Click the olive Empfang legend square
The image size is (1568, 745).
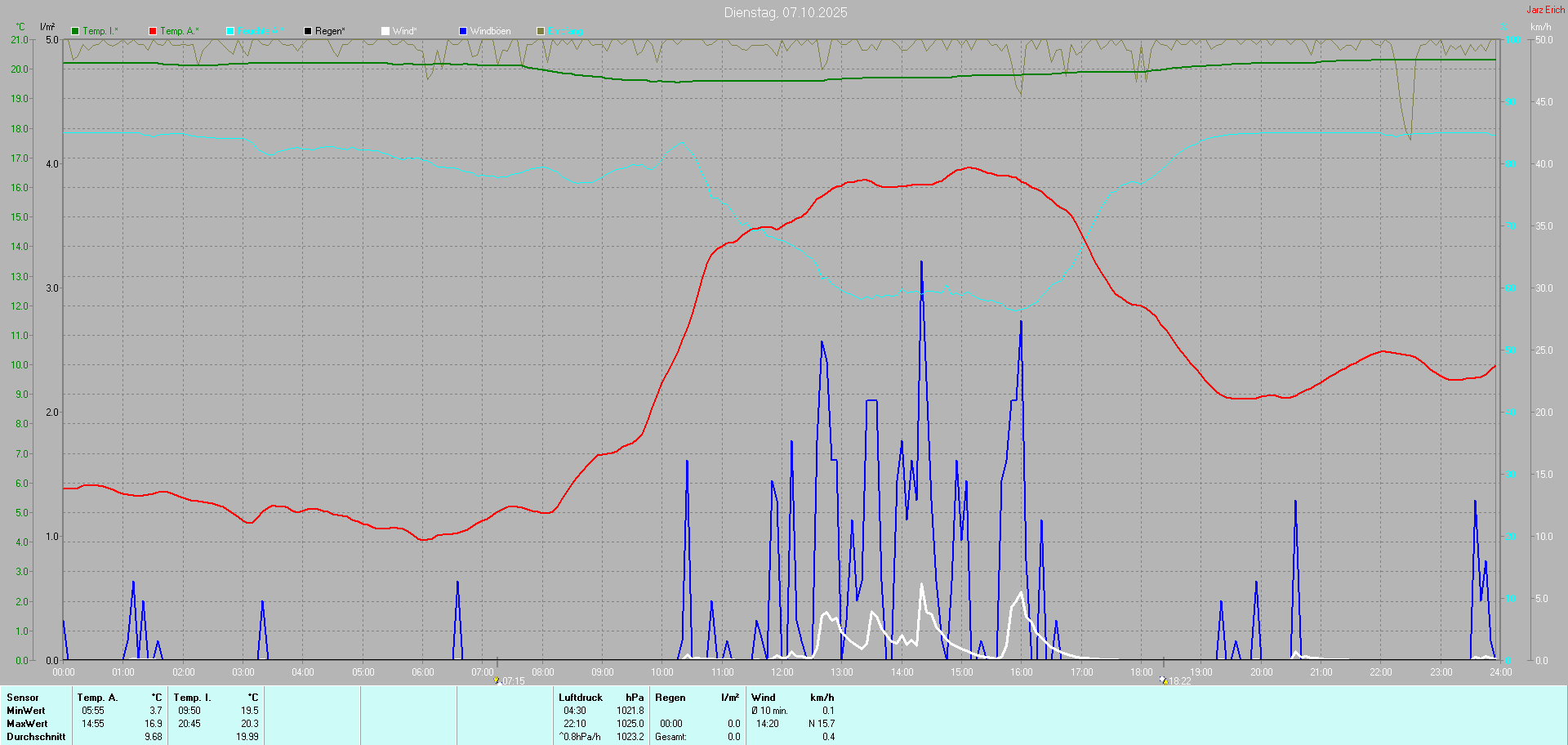point(541,31)
